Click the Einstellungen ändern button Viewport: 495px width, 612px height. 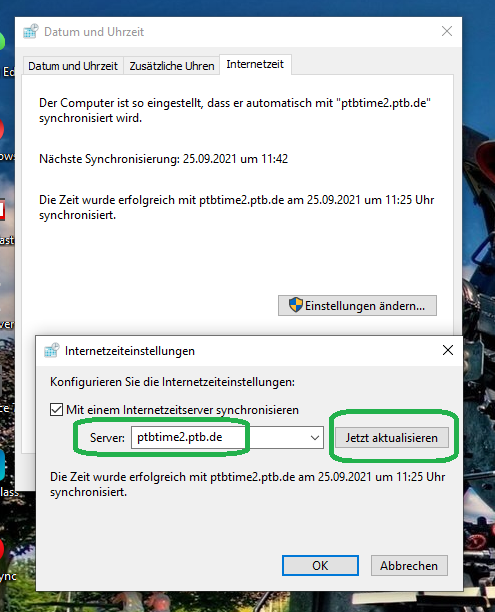click(357, 305)
